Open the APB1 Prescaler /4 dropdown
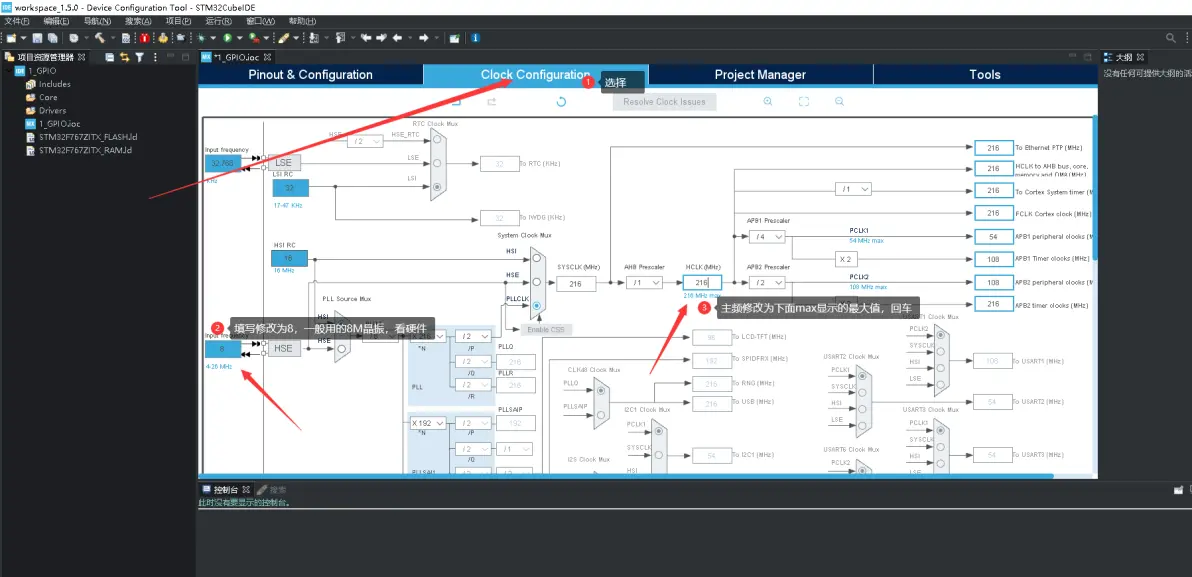This screenshot has width=1192, height=577. point(766,237)
